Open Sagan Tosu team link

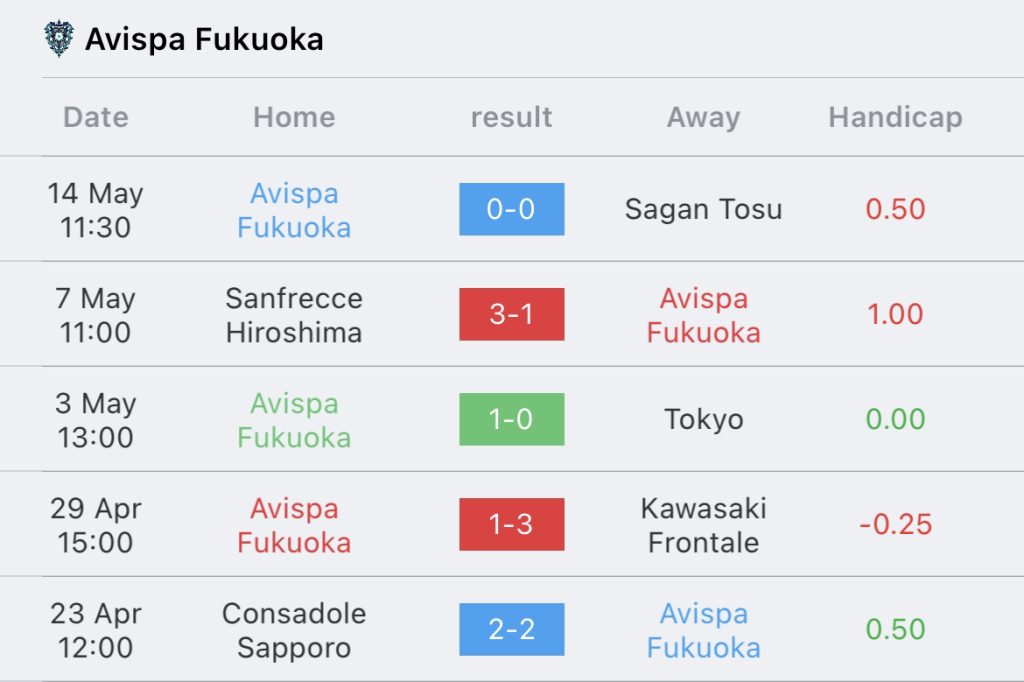[x=703, y=210]
